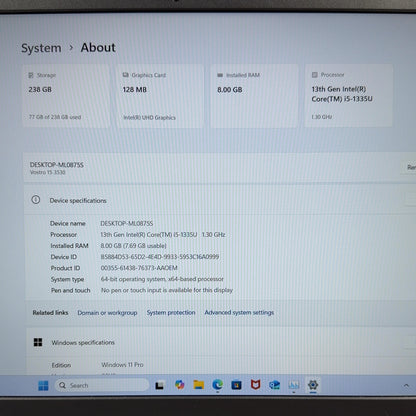This screenshot has width=416, height=416.
Task: Click the Settings gear taskbar icon
Action: pos(313,385)
